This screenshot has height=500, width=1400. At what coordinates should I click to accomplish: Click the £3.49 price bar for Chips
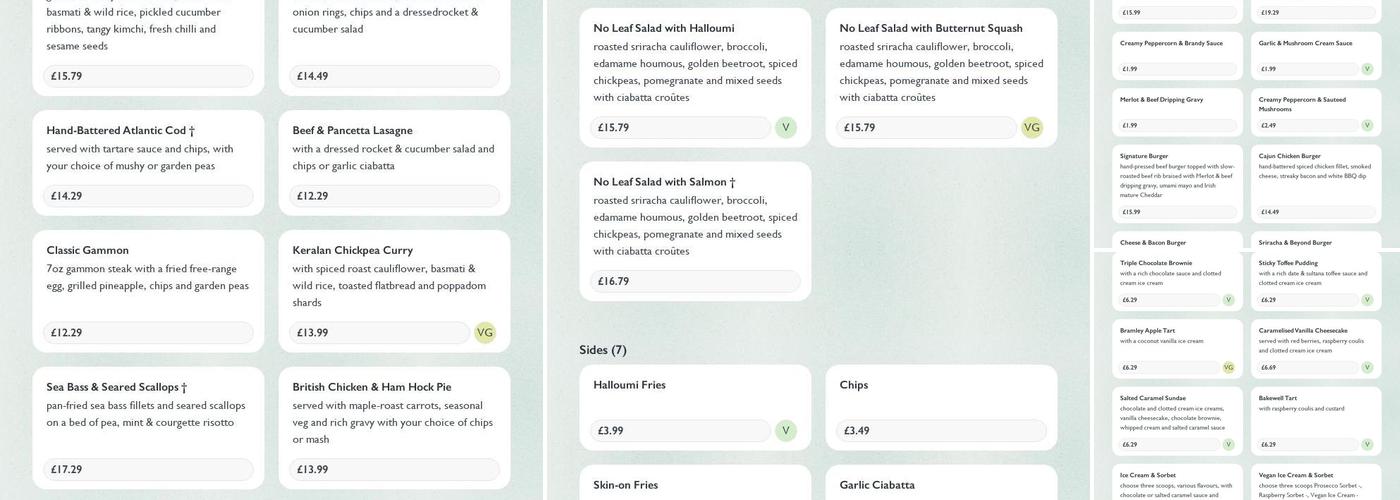tap(940, 431)
